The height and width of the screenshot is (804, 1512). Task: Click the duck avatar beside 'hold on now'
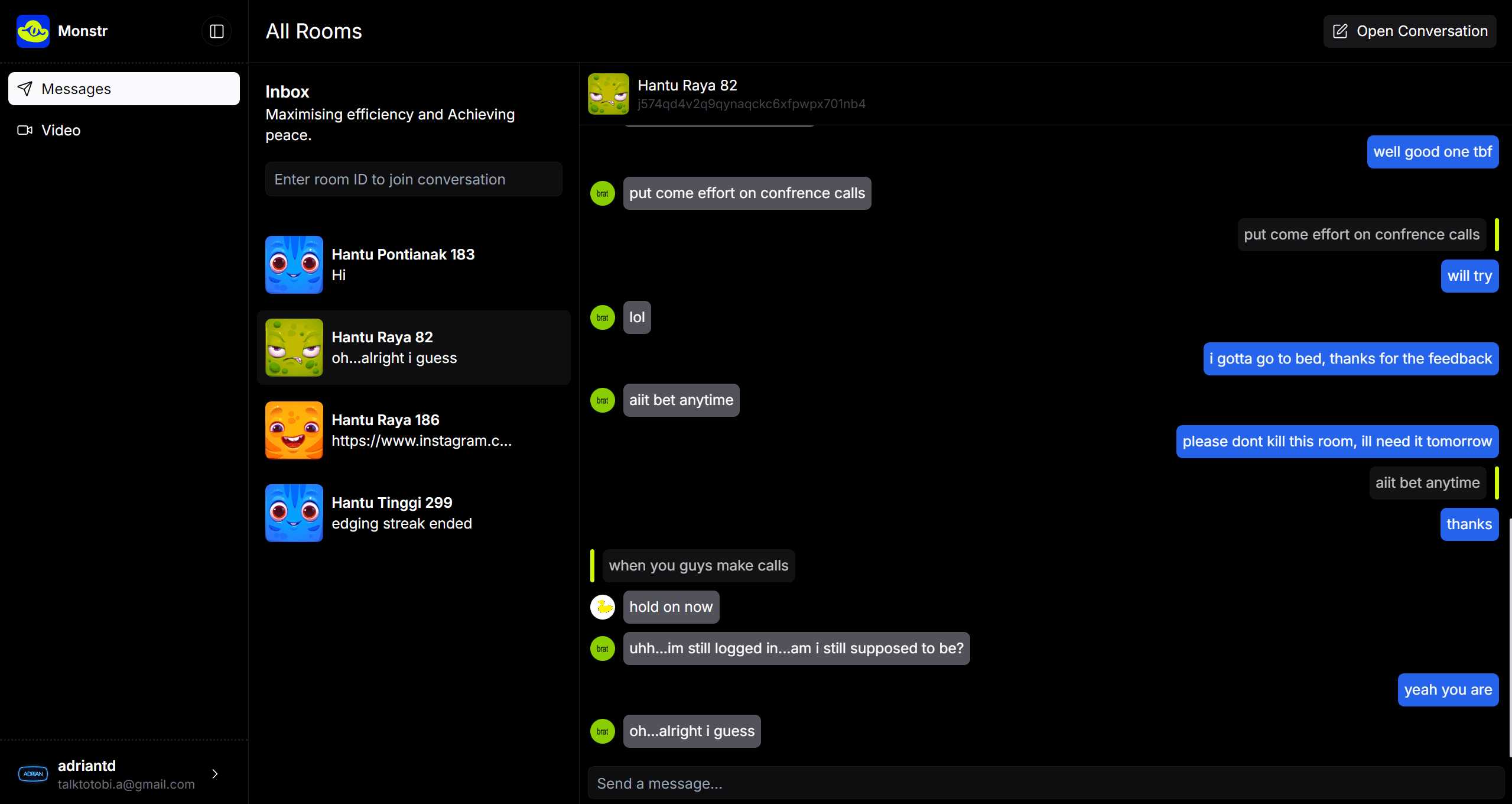coord(603,607)
